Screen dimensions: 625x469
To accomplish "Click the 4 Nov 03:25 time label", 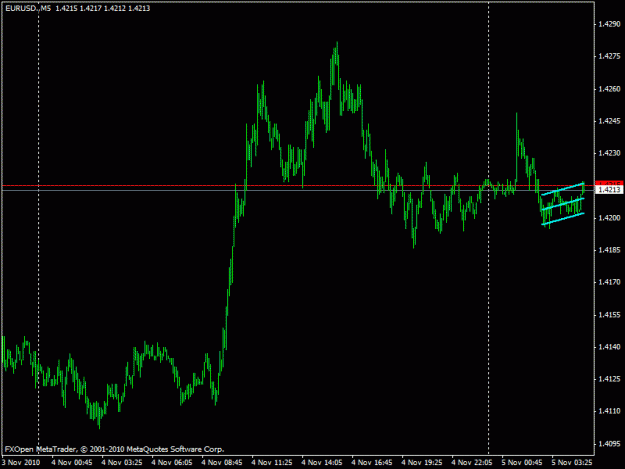I will pyautogui.click(x=122, y=462).
